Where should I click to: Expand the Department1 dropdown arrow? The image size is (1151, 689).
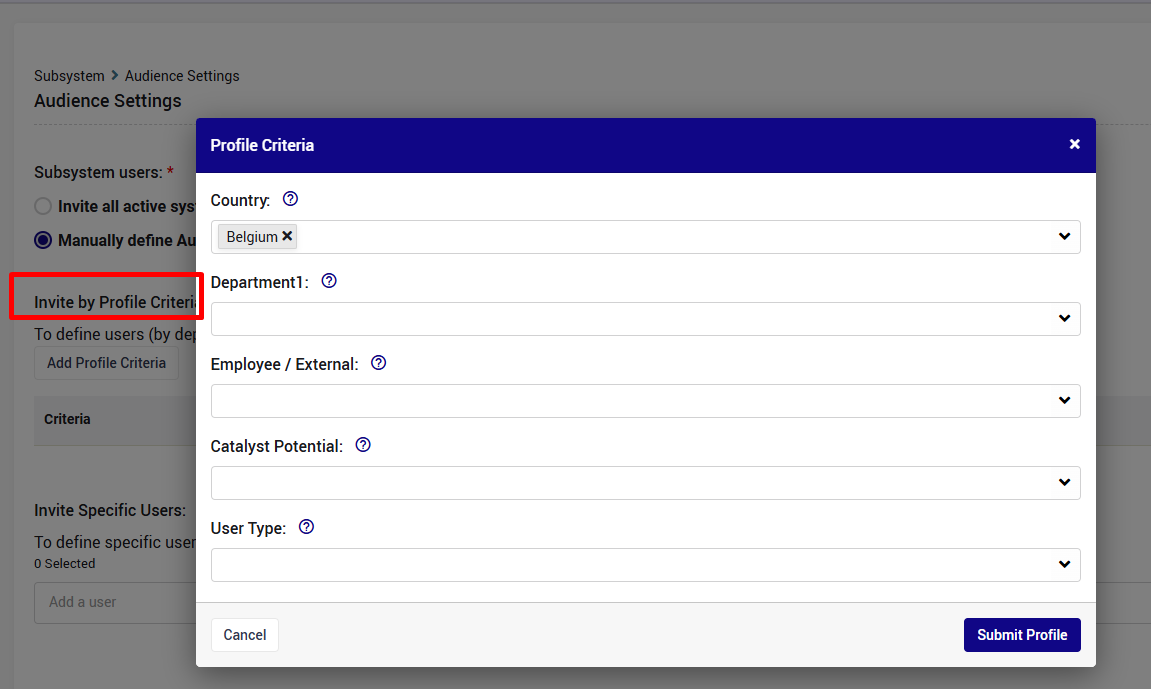pos(1064,318)
